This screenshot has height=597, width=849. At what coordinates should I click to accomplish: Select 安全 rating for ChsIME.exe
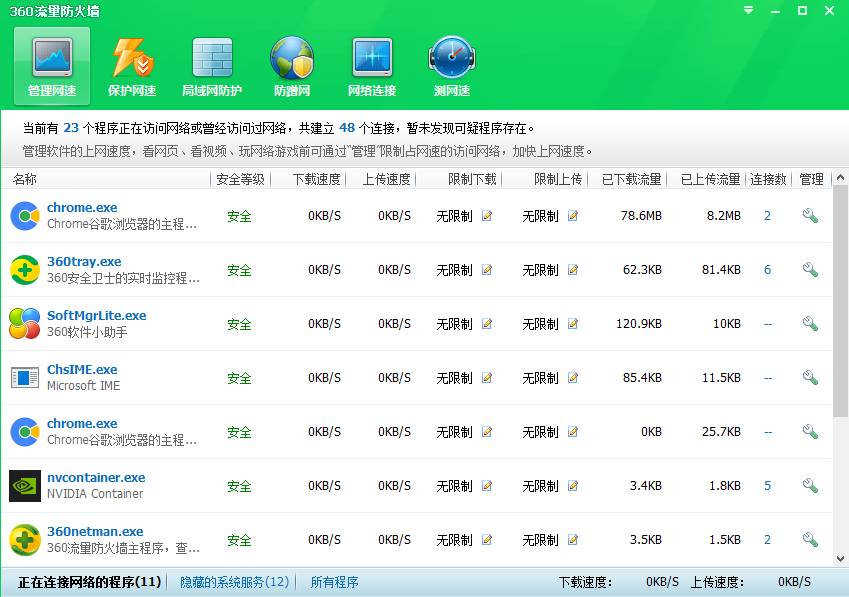[239, 378]
